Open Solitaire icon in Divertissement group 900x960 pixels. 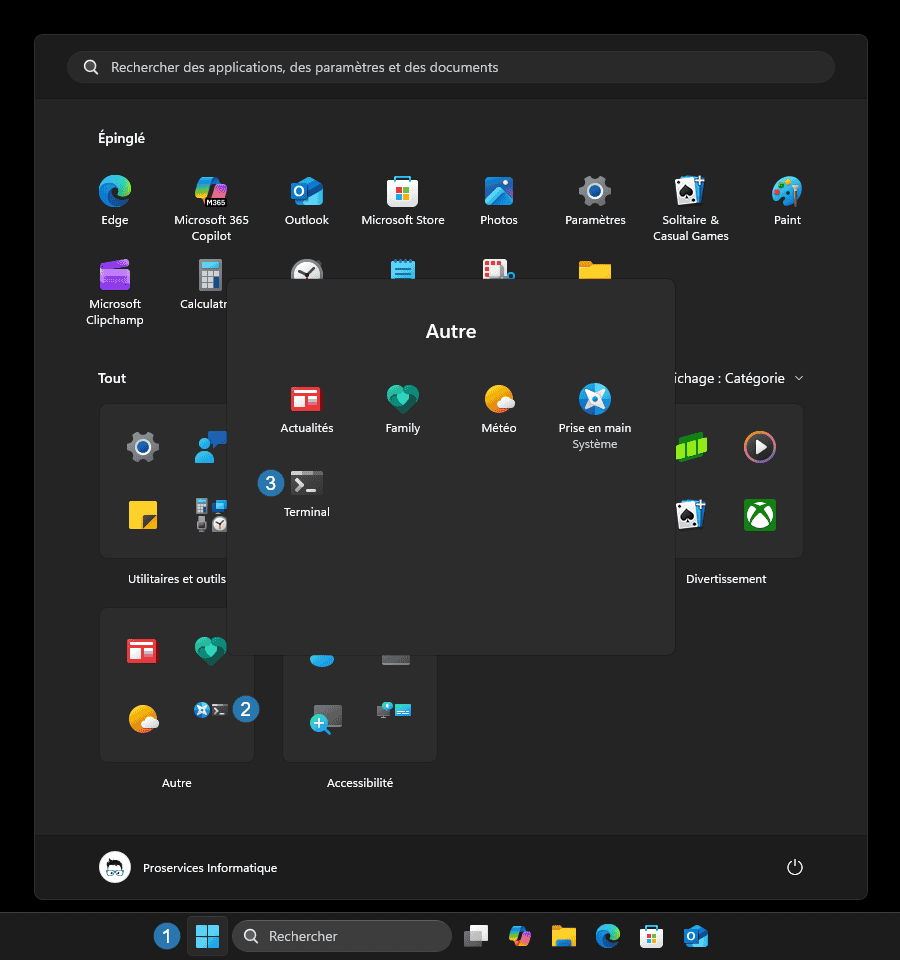tap(691, 515)
